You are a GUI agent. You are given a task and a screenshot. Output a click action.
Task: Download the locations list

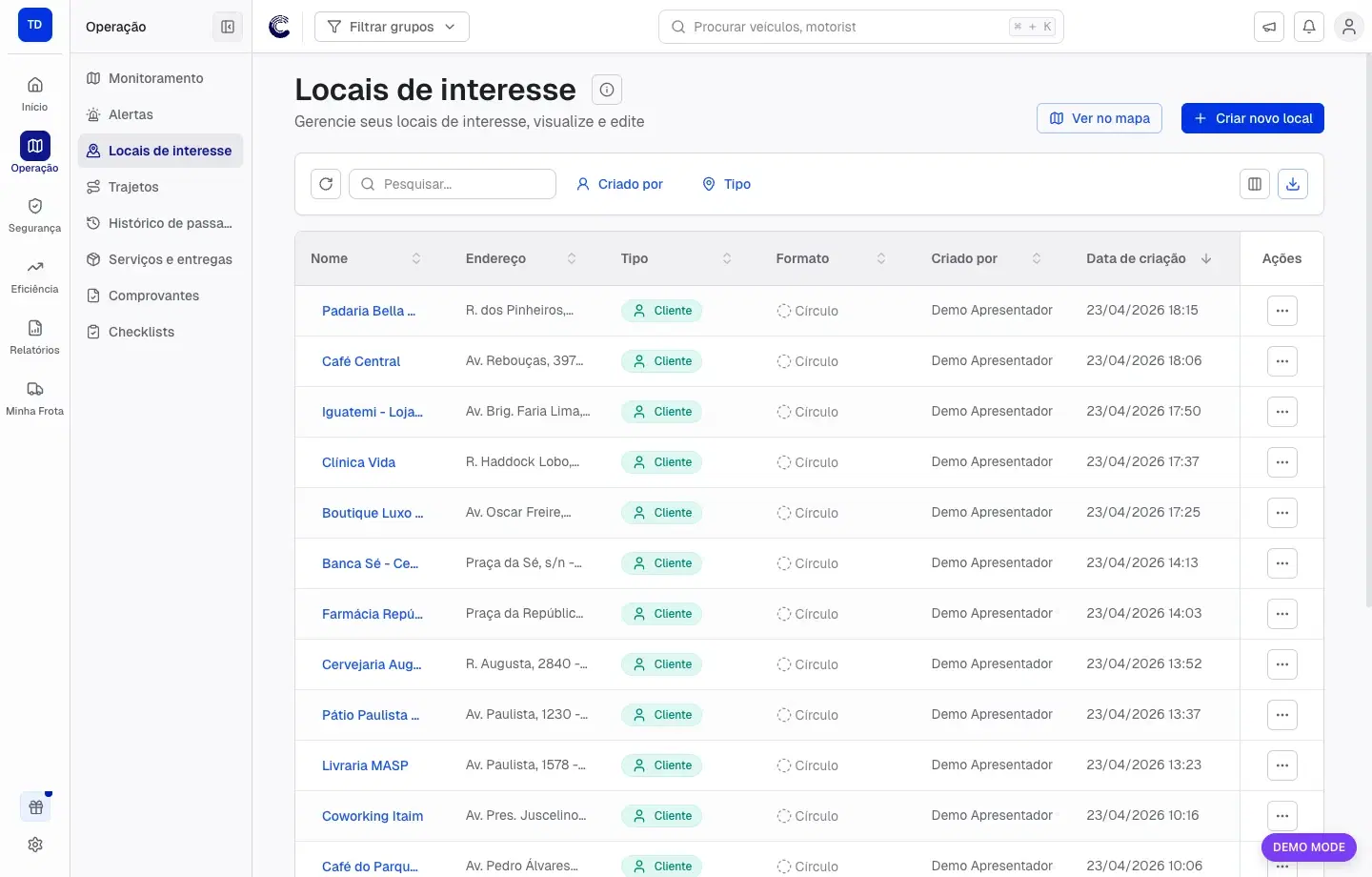1293,184
